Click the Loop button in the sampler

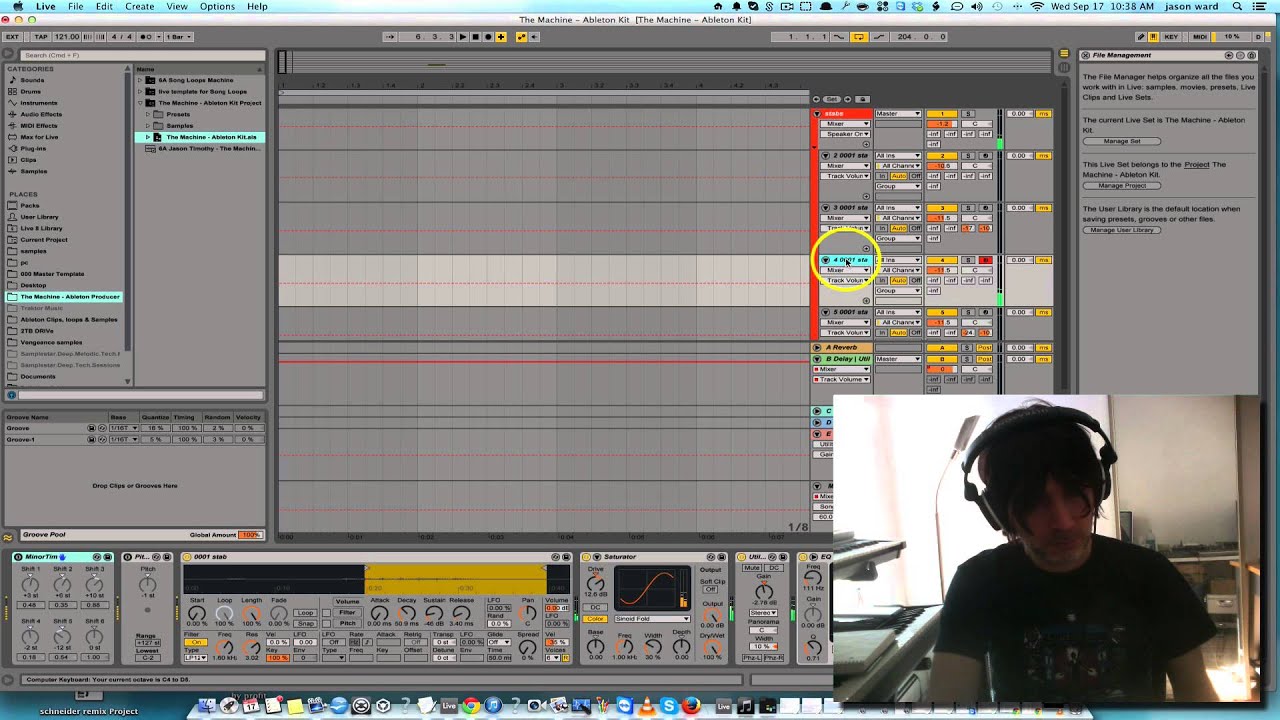306,613
